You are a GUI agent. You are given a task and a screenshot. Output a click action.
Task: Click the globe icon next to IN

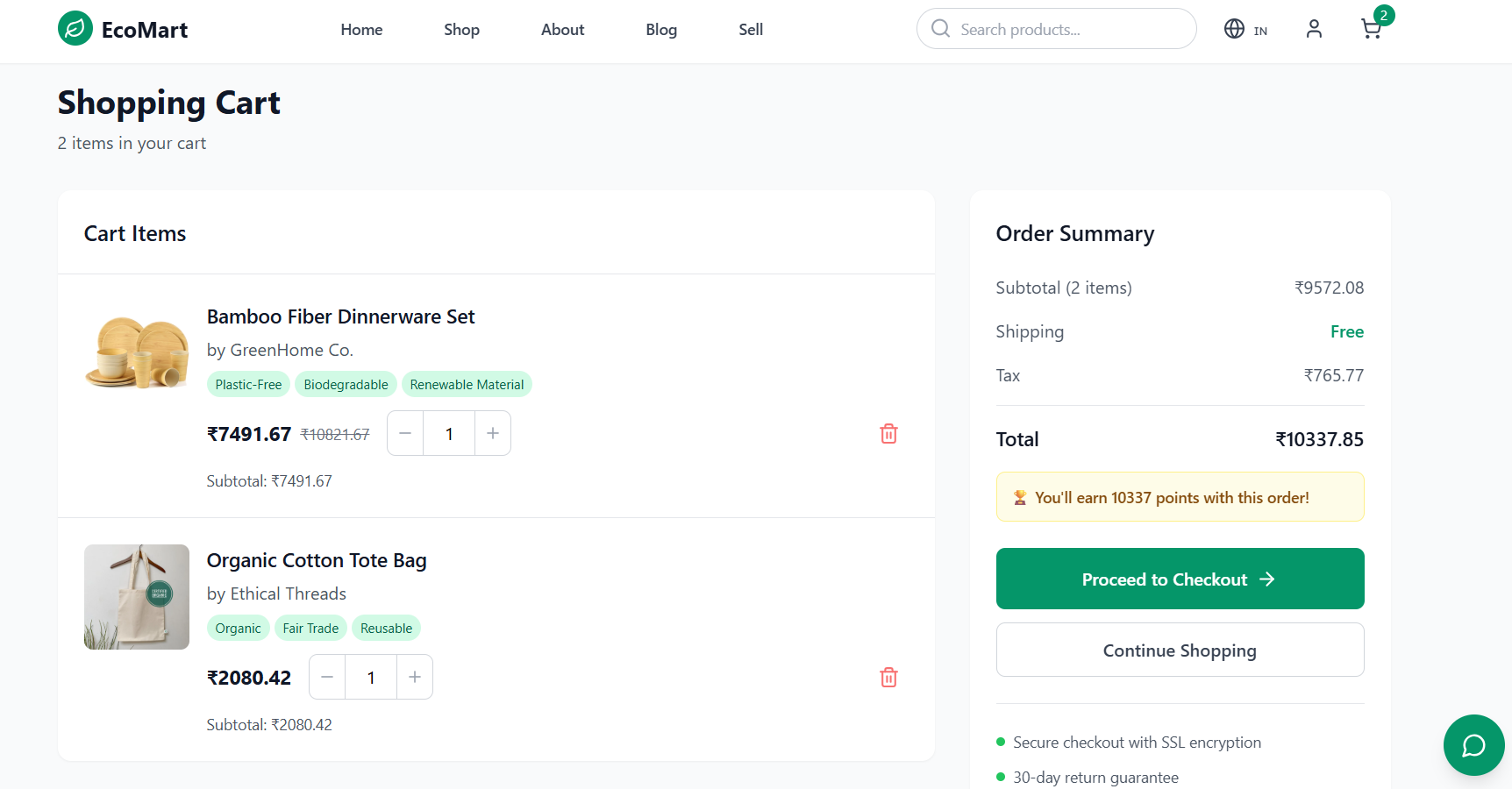tap(1235, 28)
